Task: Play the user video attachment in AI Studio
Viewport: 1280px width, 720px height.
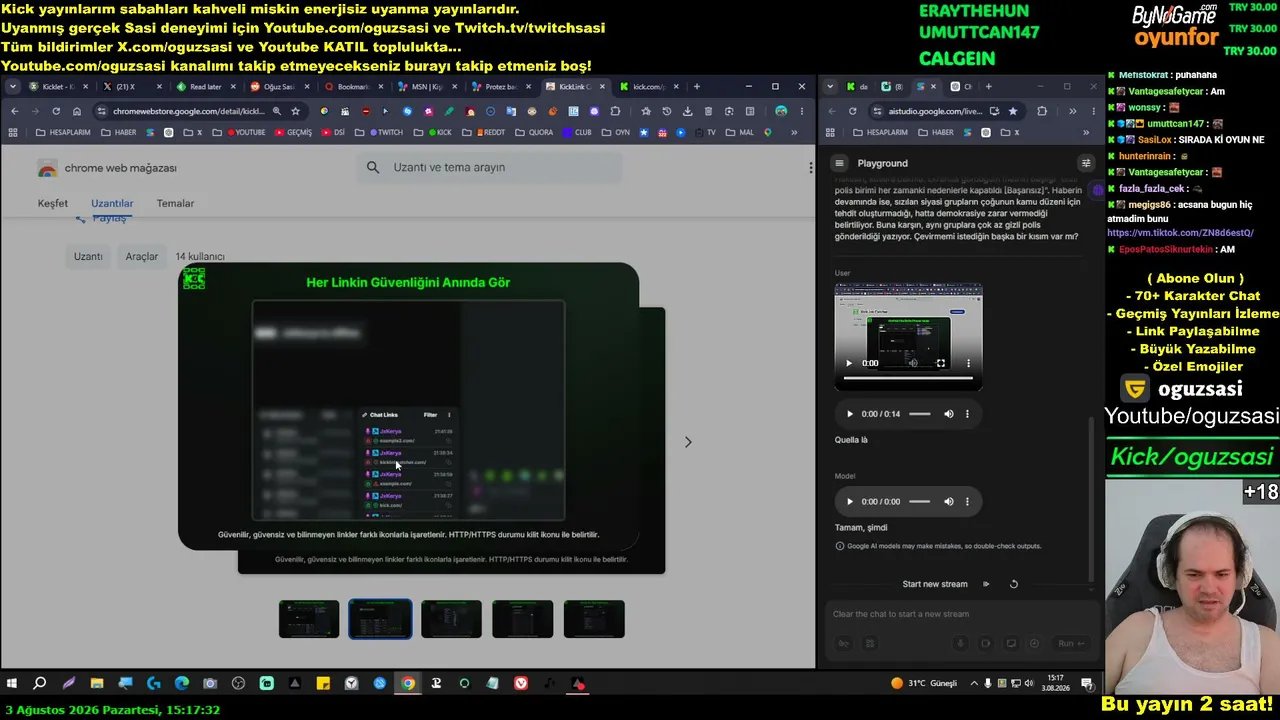Action: [849, 363]
